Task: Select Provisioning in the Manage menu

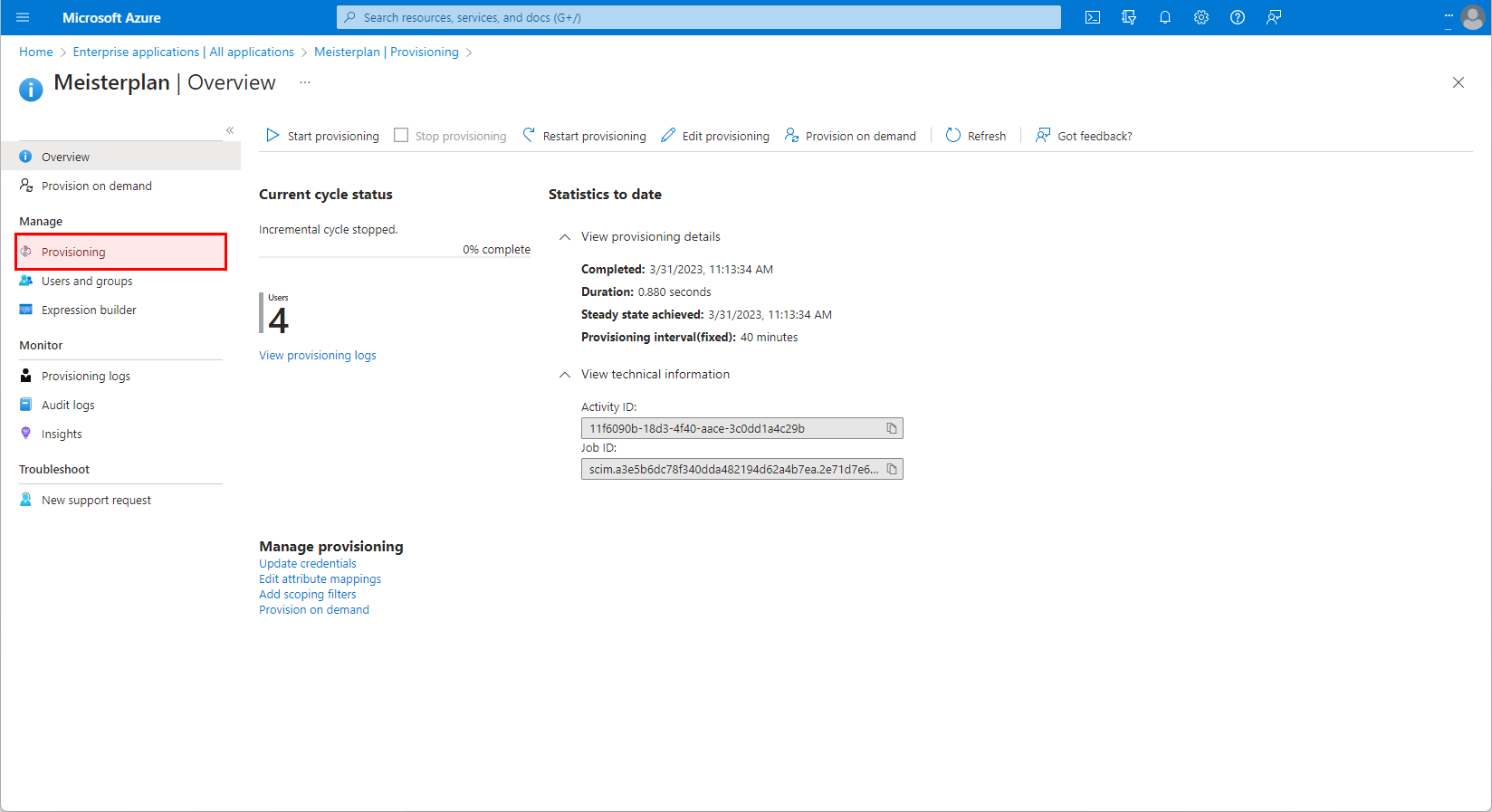Action: pyautogui.click(x=73, y=252)
